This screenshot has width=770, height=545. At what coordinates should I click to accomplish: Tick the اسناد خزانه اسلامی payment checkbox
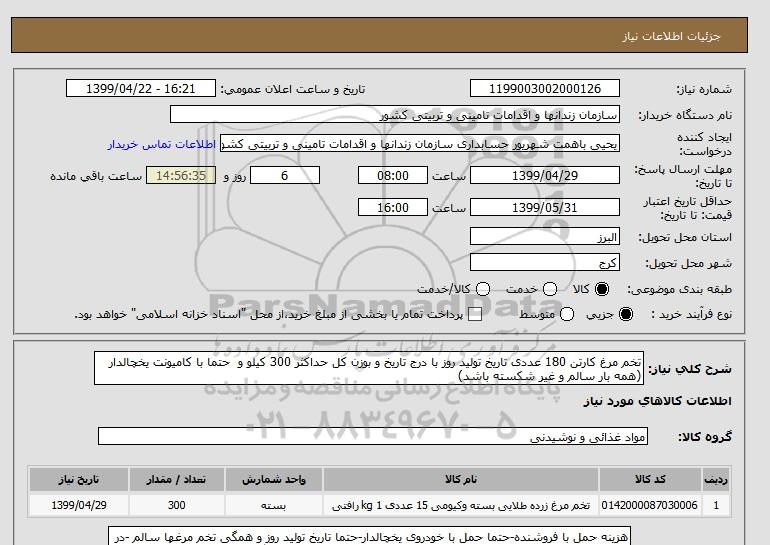click(475, 315)
